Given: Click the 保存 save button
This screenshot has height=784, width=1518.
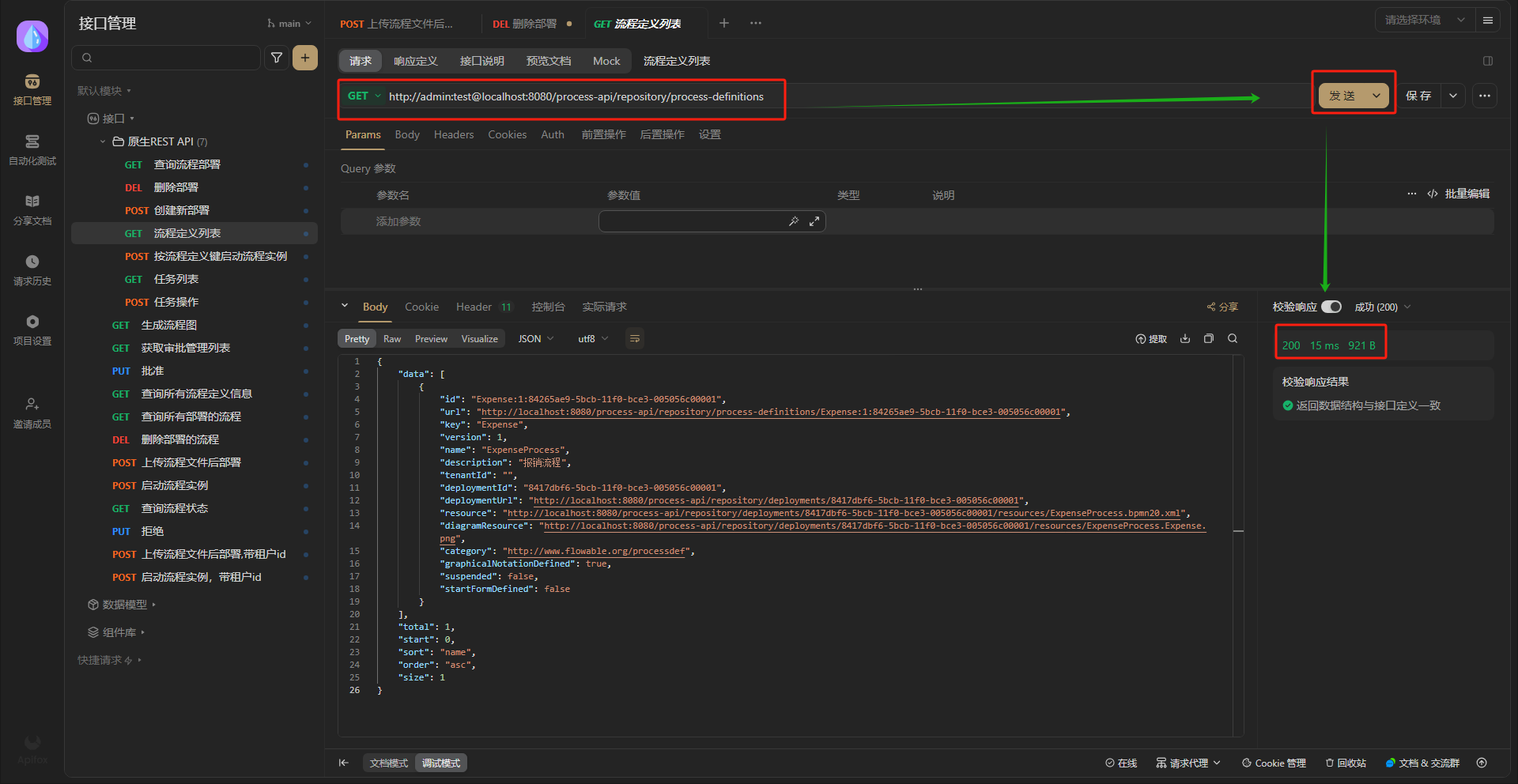Looking at the screenshot, I should coord(1418,96).
